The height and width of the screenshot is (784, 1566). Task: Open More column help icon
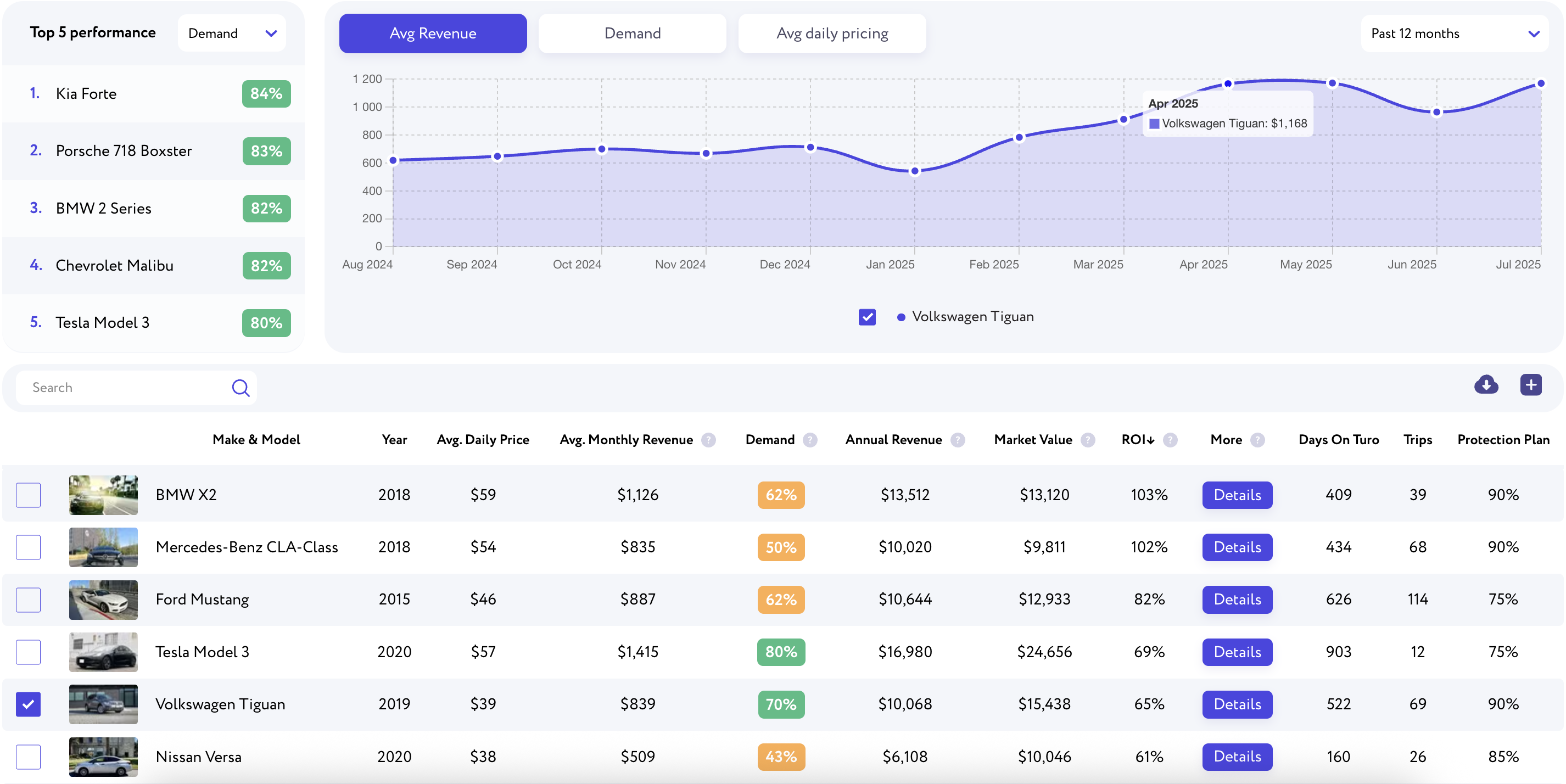click(1257, 439)
